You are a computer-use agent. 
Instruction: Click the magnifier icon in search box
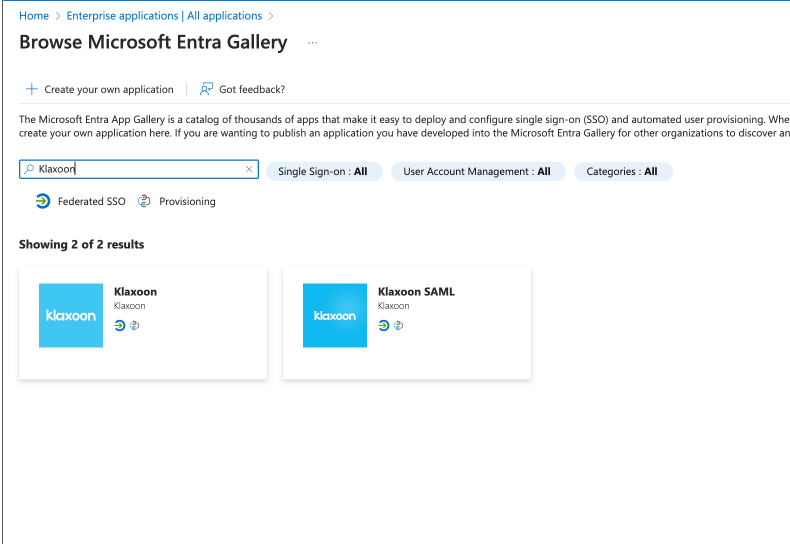pyautogui.click(x=29, y=170)
